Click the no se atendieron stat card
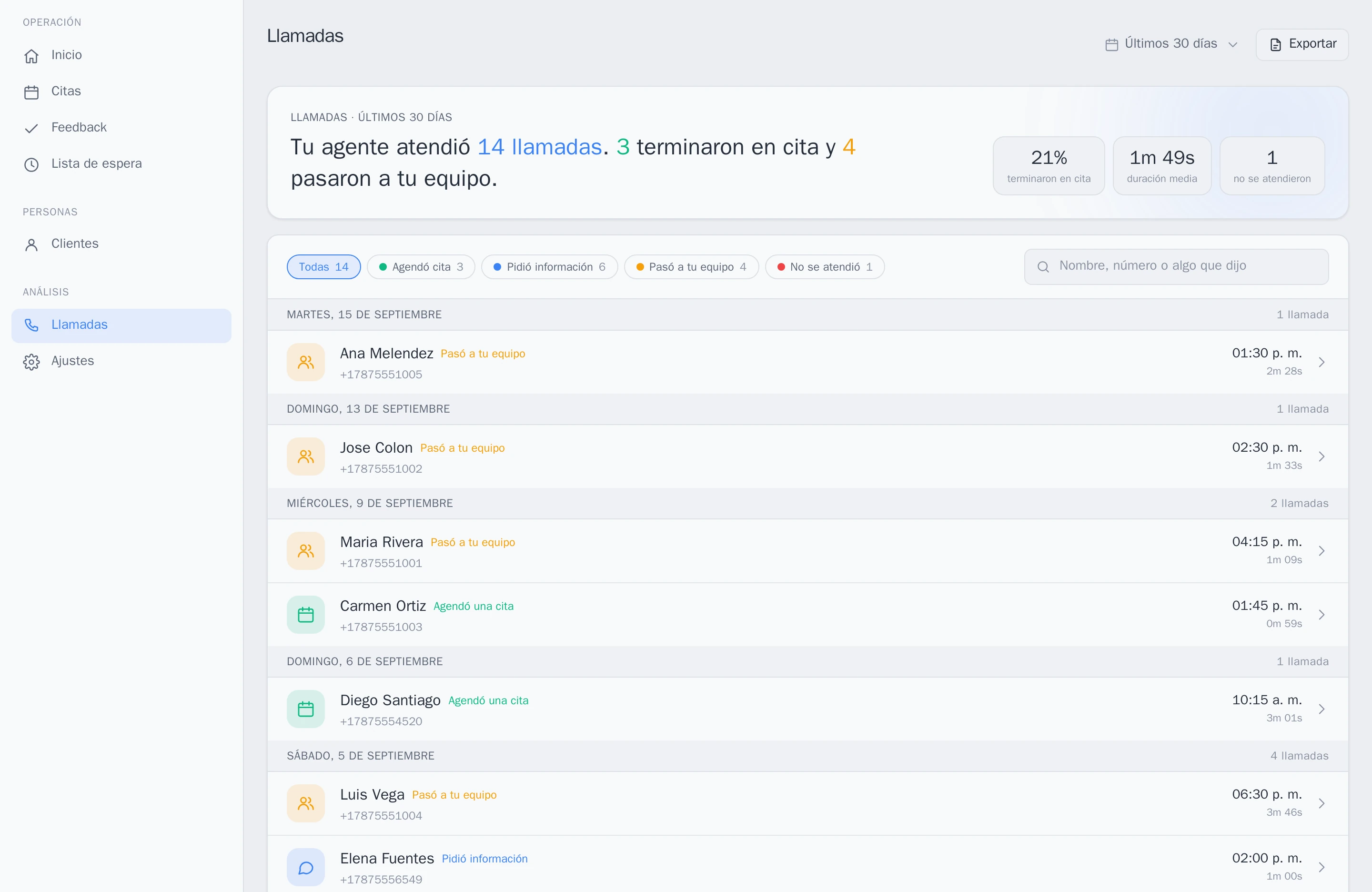1372x892 pixels. point(1271,165)
